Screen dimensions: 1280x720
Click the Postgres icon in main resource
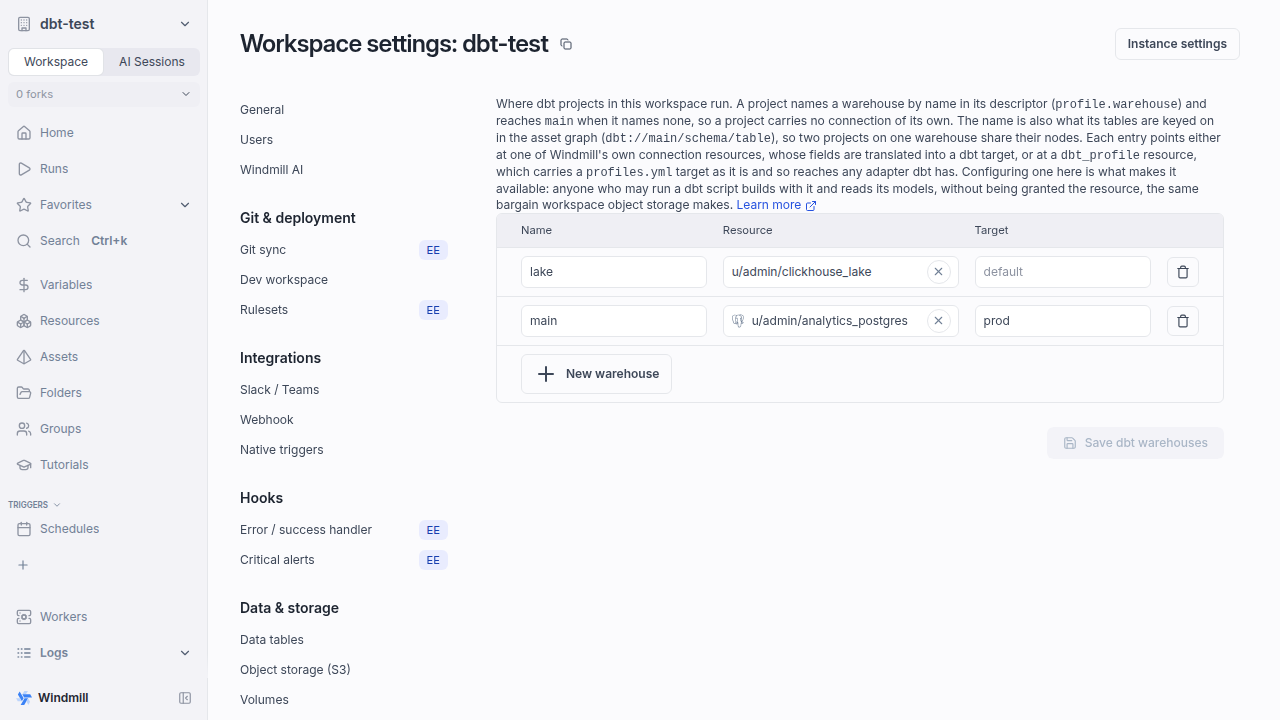[738, 321]
